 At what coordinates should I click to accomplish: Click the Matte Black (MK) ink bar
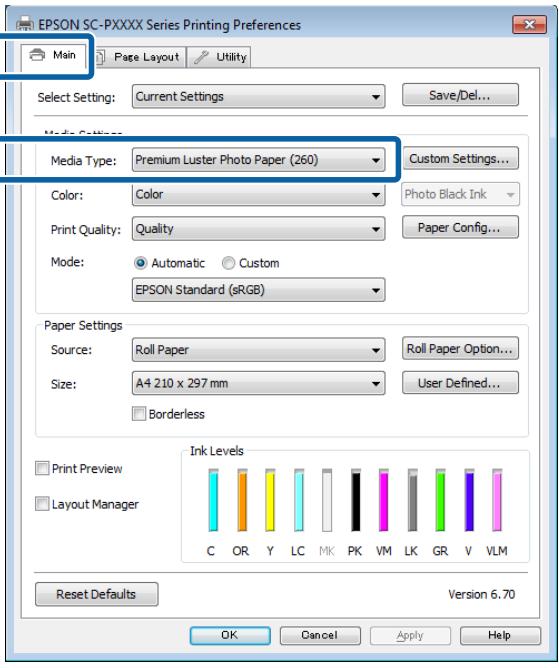click(x=327, y=500)
